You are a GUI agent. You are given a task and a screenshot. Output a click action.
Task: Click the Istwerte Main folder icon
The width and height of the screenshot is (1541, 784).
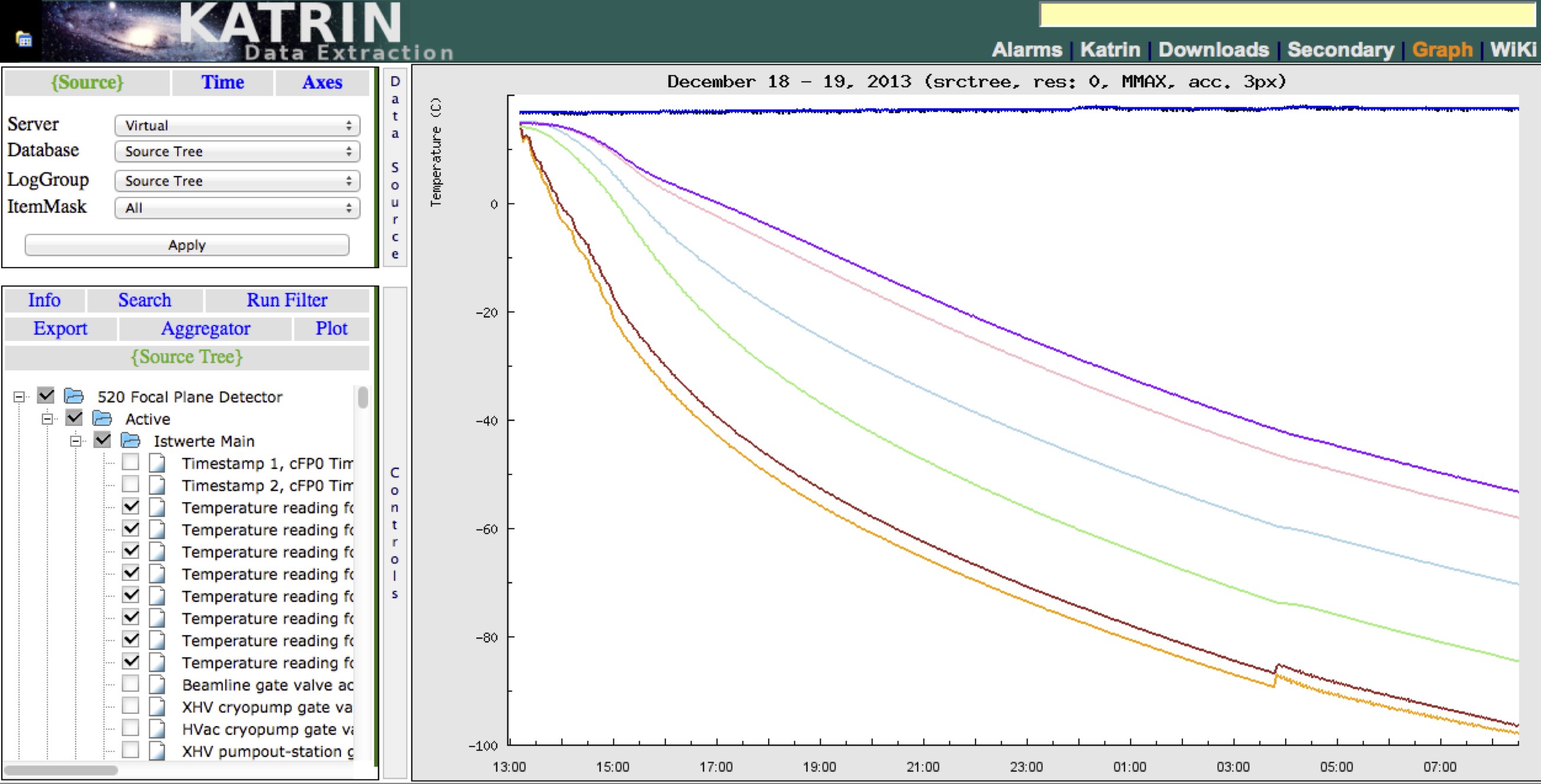131,441
